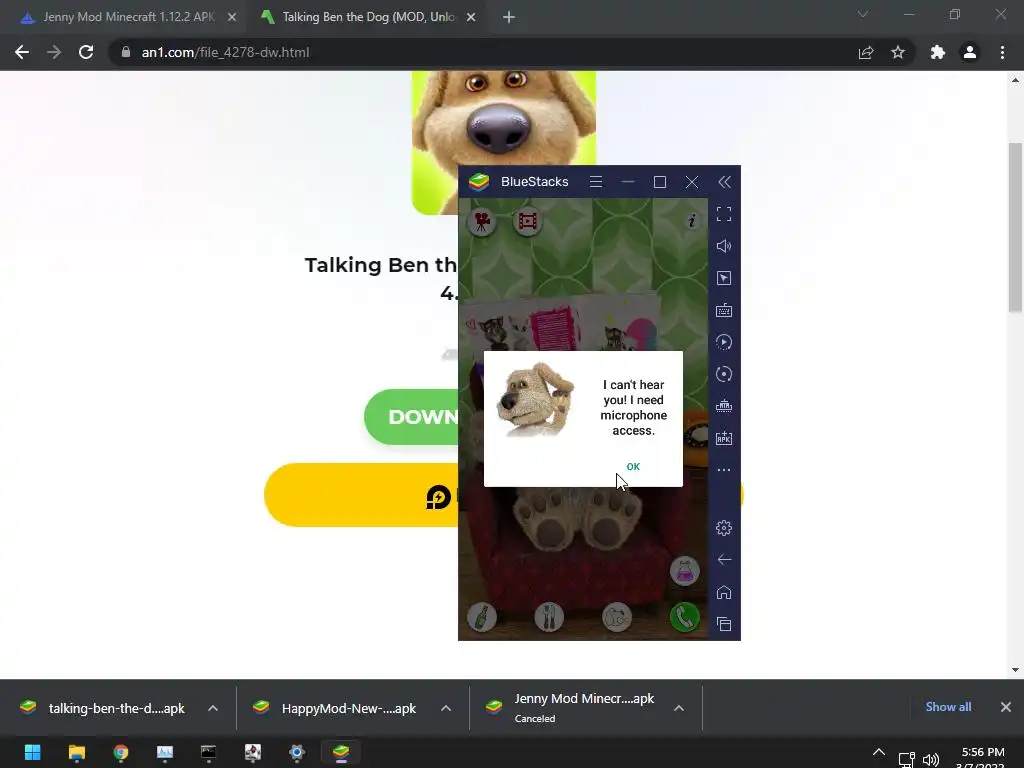Screen dimensions: 1024x768
Task: Open taskbar settings gear app
Action: tap(296, 752)
